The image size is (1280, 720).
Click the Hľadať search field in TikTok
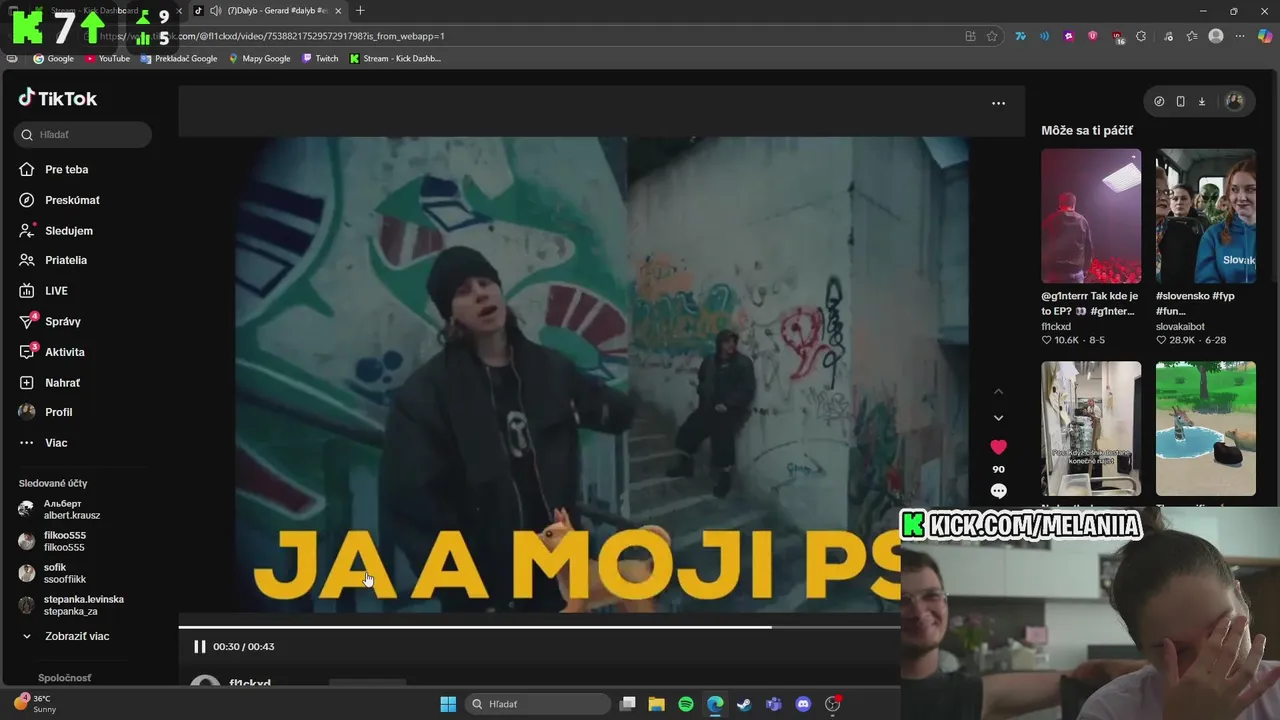click(83, 134)
